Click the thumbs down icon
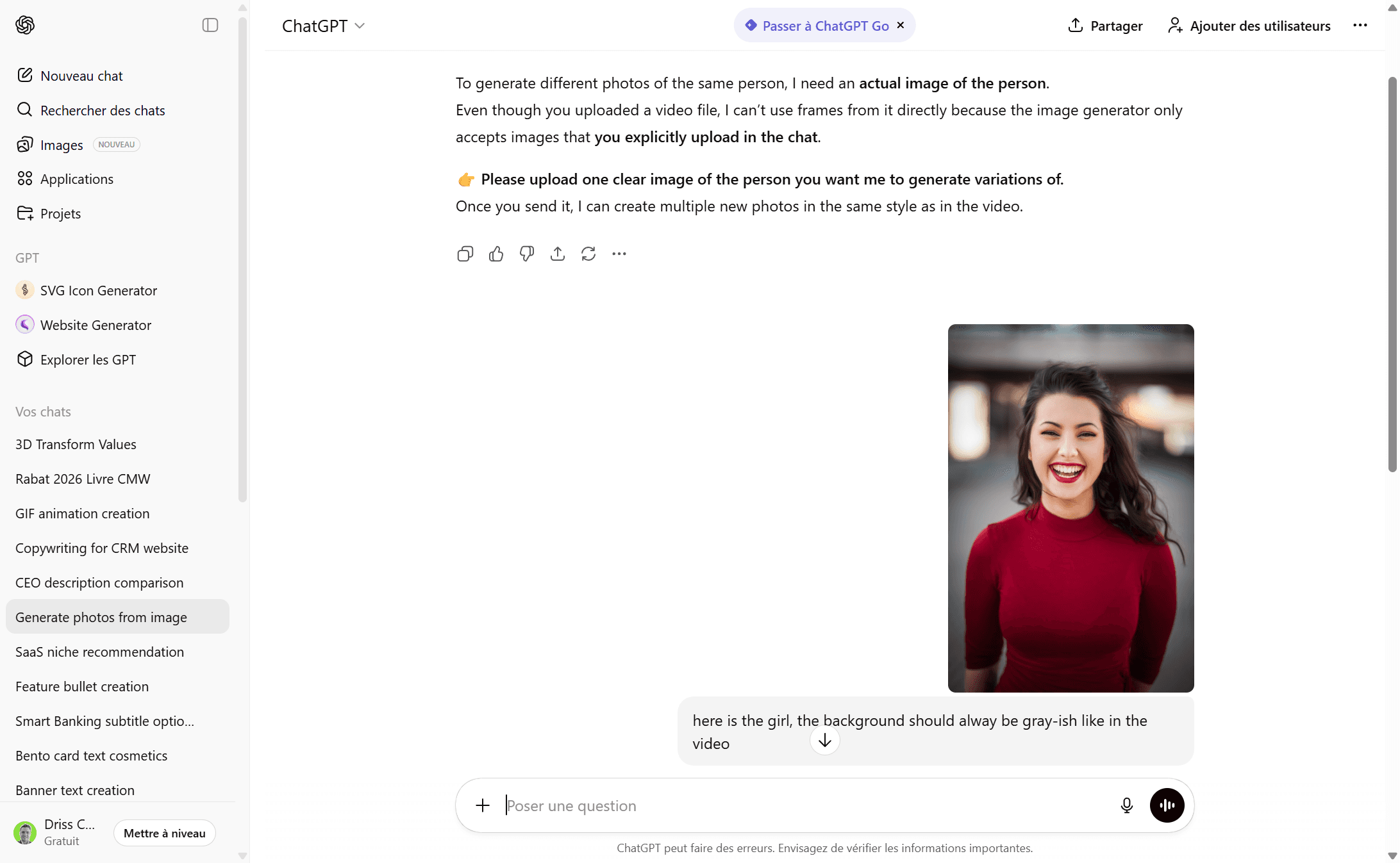The height and width of the screenshot is (863, 1400). [x=527, y=254]
